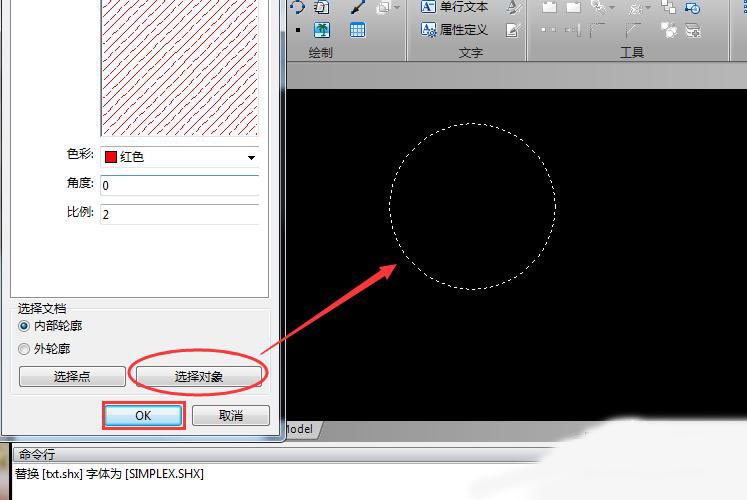Confirm the hatch dialog with OK
This screenshot has width=747, height=500.
(x=143, y=416)
